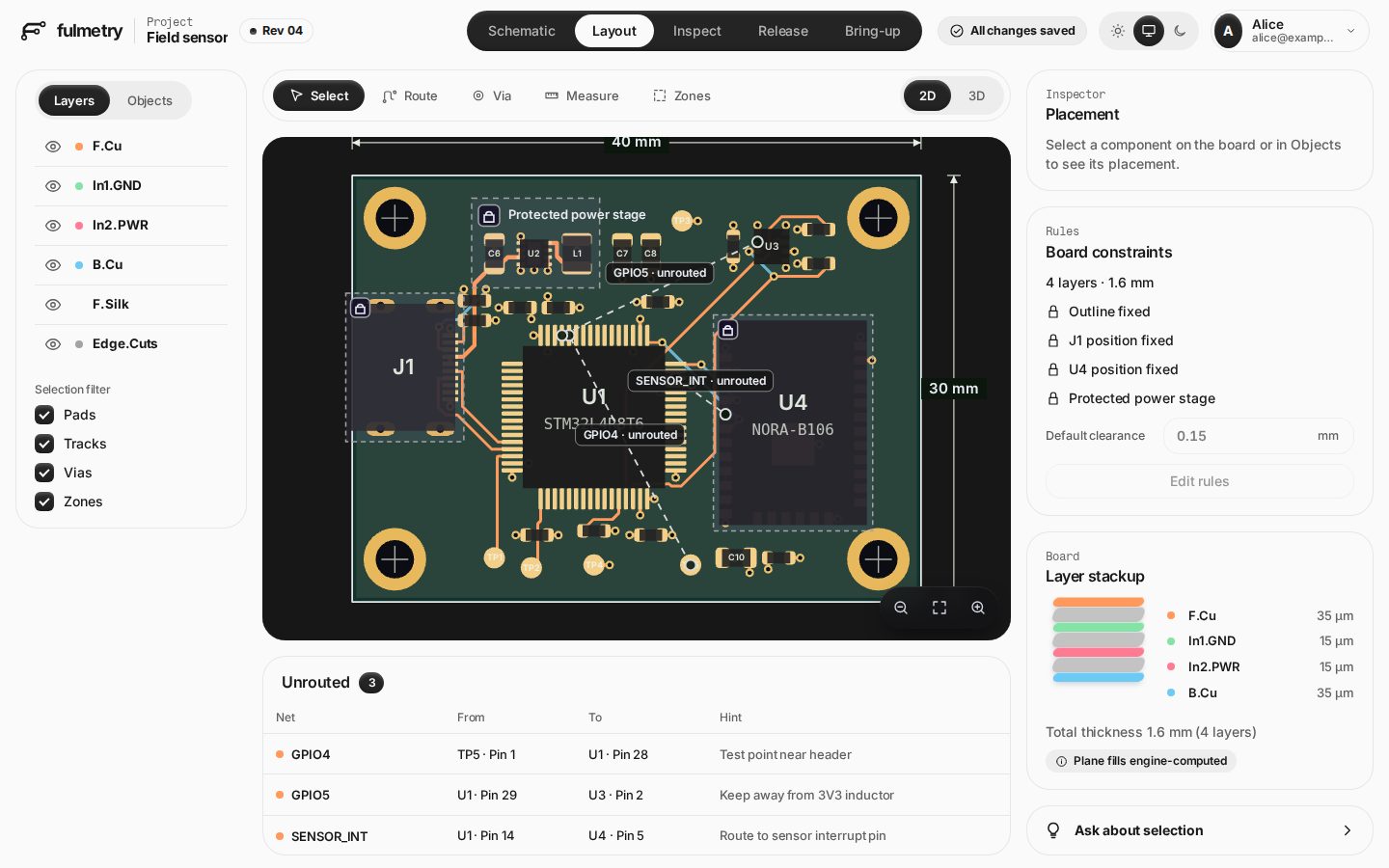Hide the F.Cu layer

pyautogui.click(x=53, y=147)
